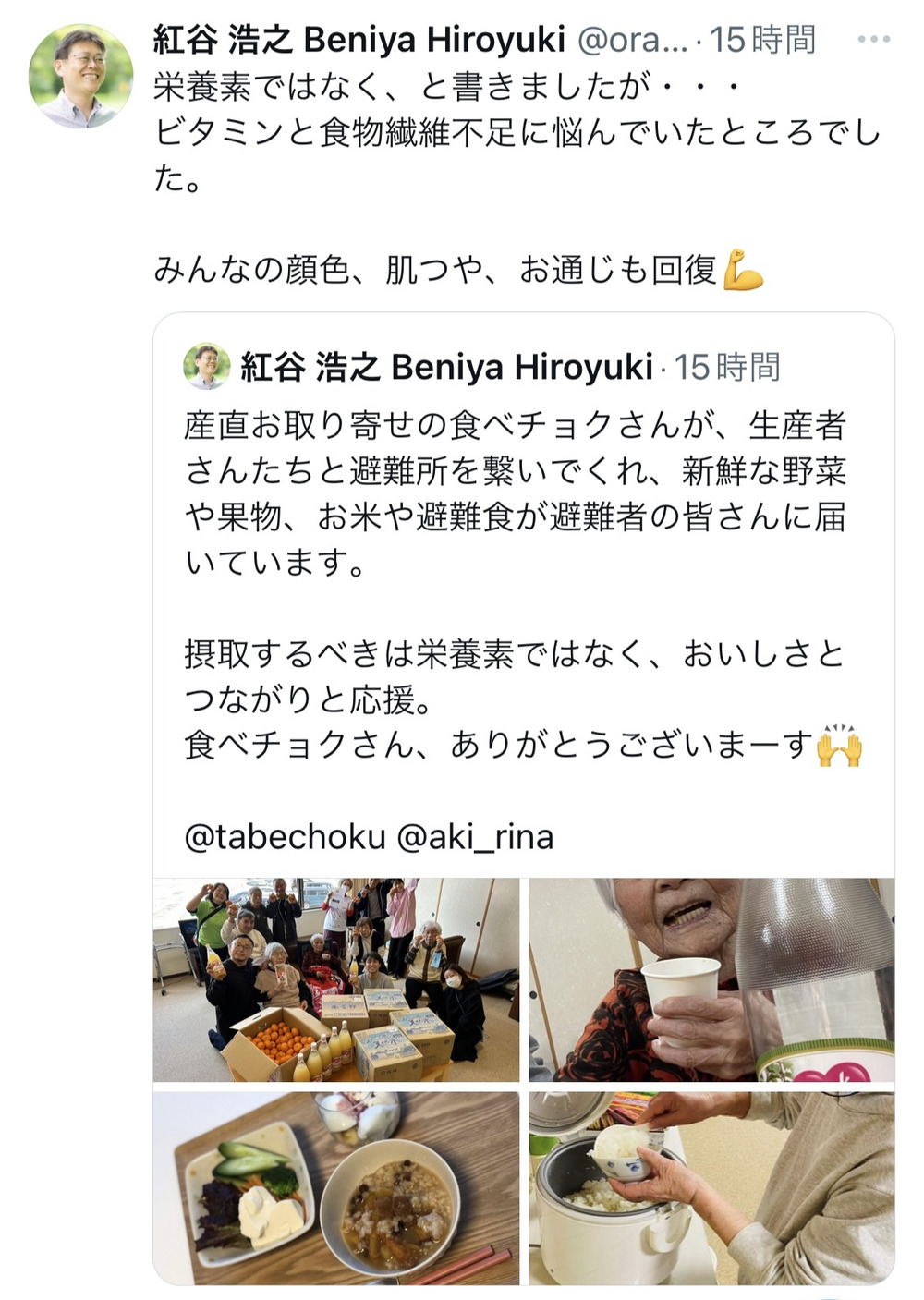The width and height of the screenshot is (924, 1300).
Task: Open quoted tweet's 15時間 timestamp
Action: 727,367
